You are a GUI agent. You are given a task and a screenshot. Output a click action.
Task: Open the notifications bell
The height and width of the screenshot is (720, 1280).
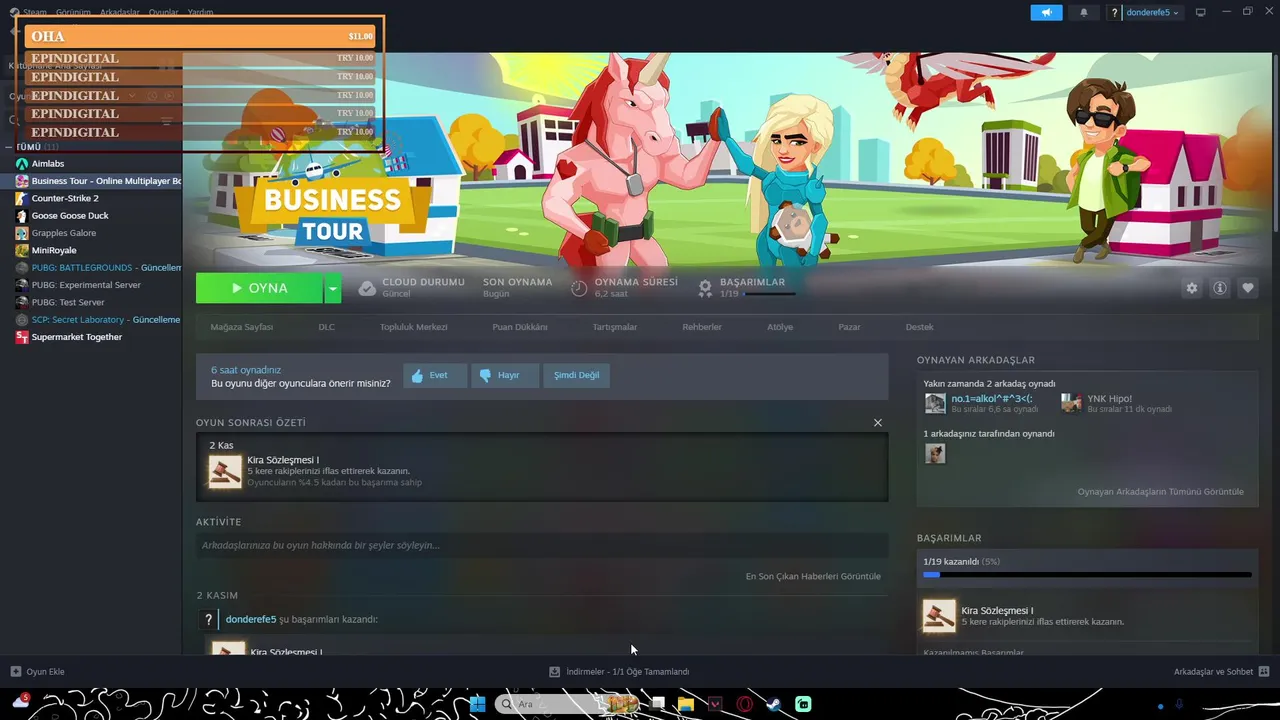1084,13
